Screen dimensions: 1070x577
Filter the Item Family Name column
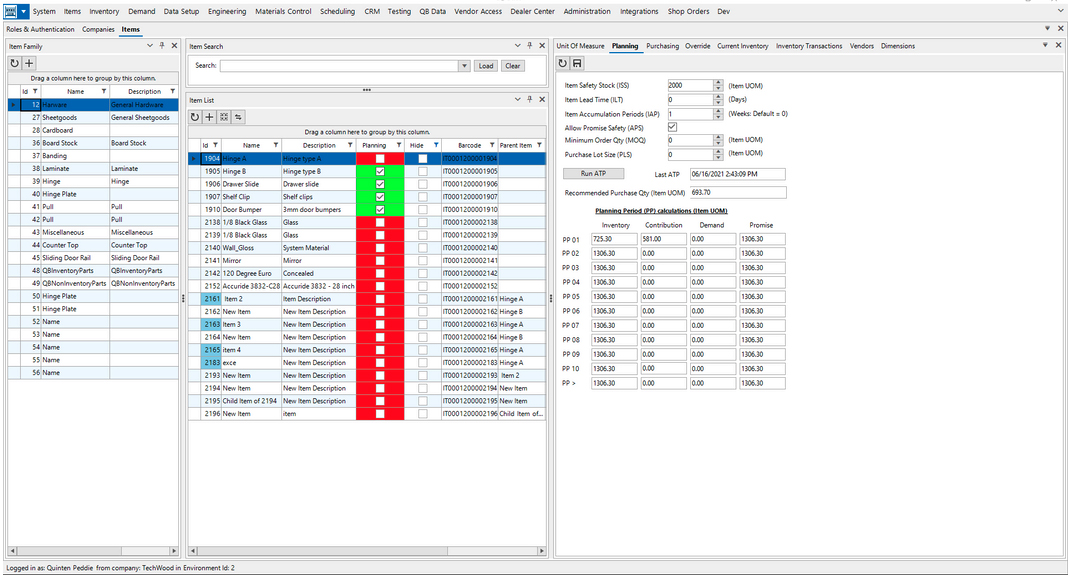click(104, 91)
